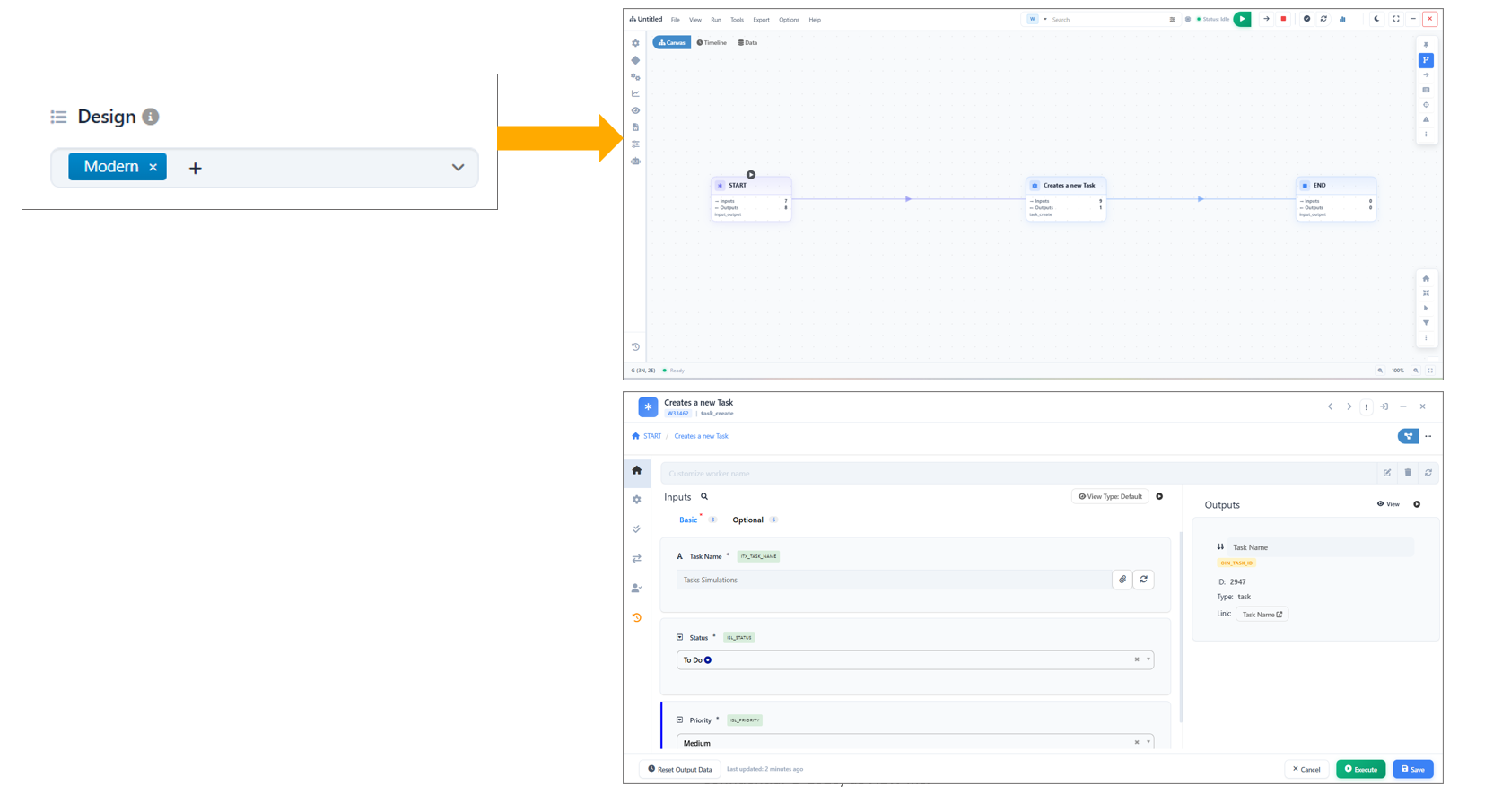
Task: Expand the Design dropdown chevron
Action: click(x=458, y=168)
